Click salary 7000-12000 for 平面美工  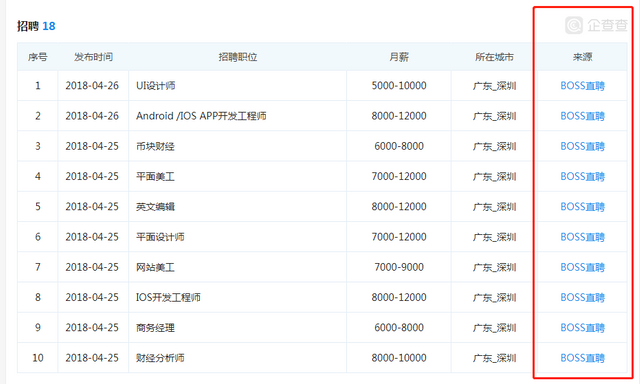pos(399,176)
